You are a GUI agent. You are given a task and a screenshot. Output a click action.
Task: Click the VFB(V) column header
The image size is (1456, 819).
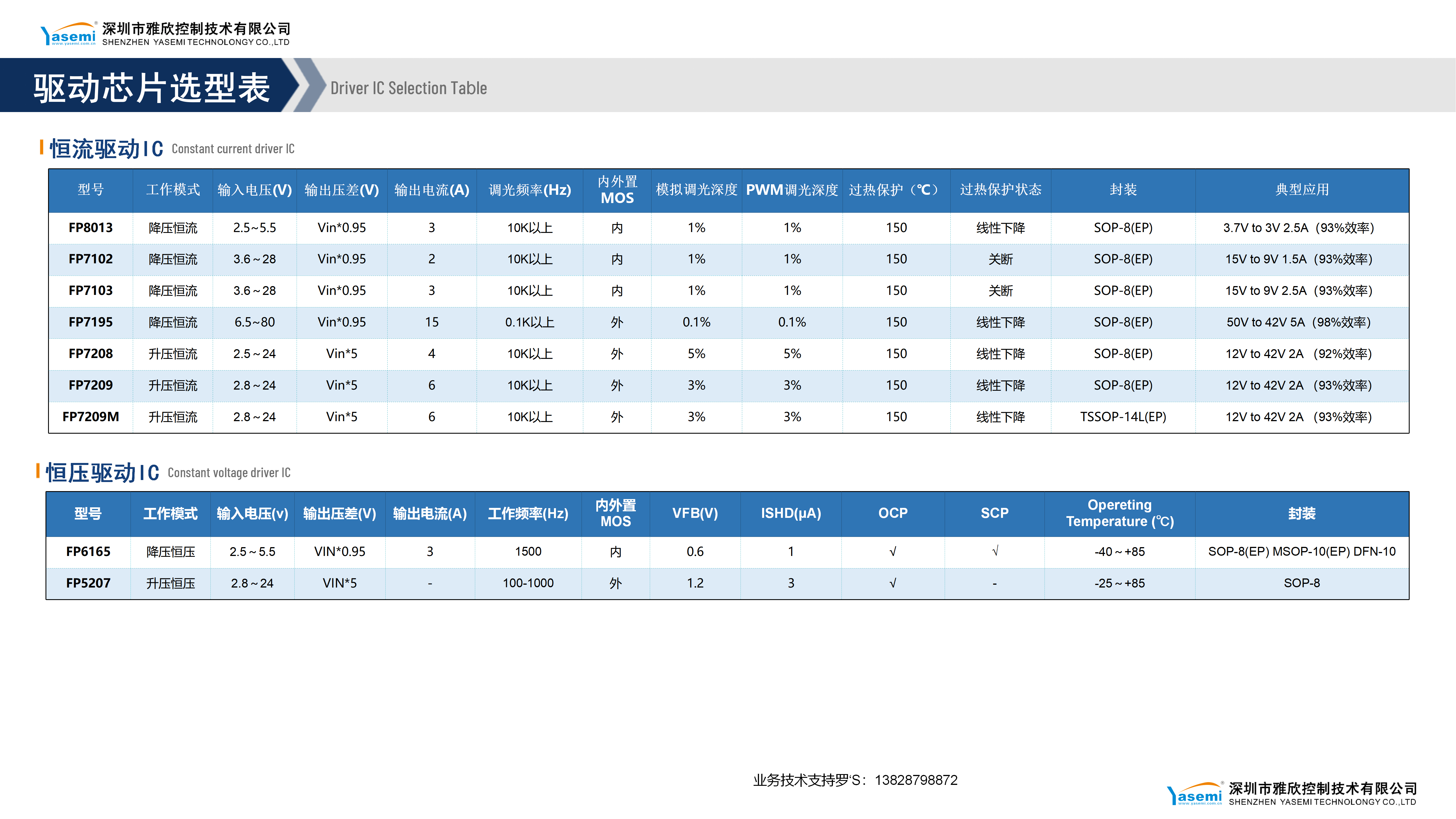click(695, 513)
